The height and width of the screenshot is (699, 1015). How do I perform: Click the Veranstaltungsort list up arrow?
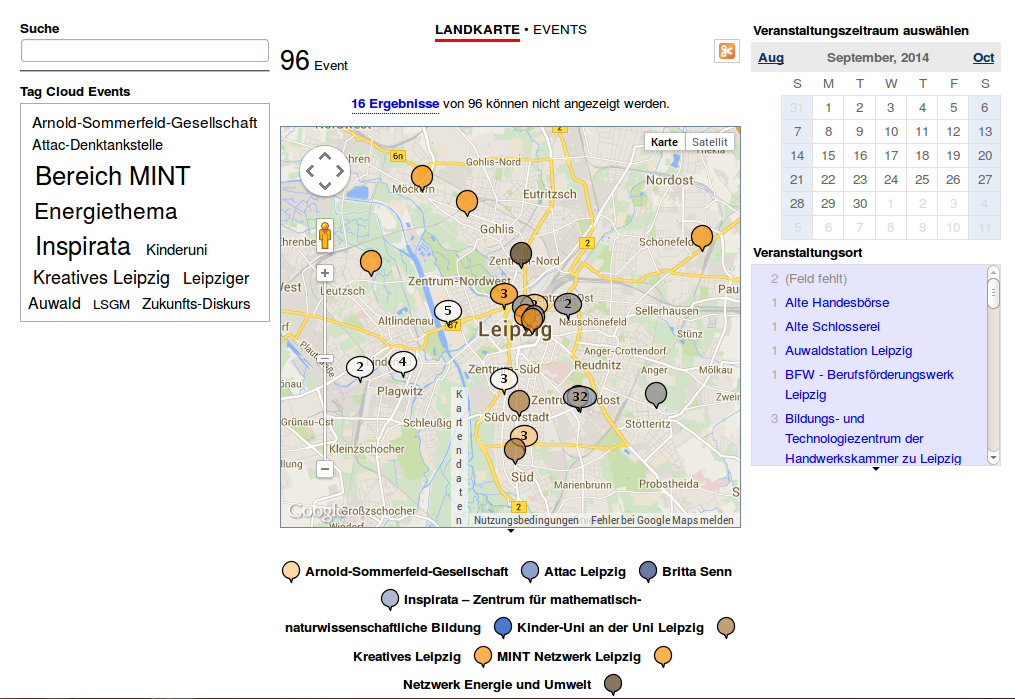click(994, 270)
